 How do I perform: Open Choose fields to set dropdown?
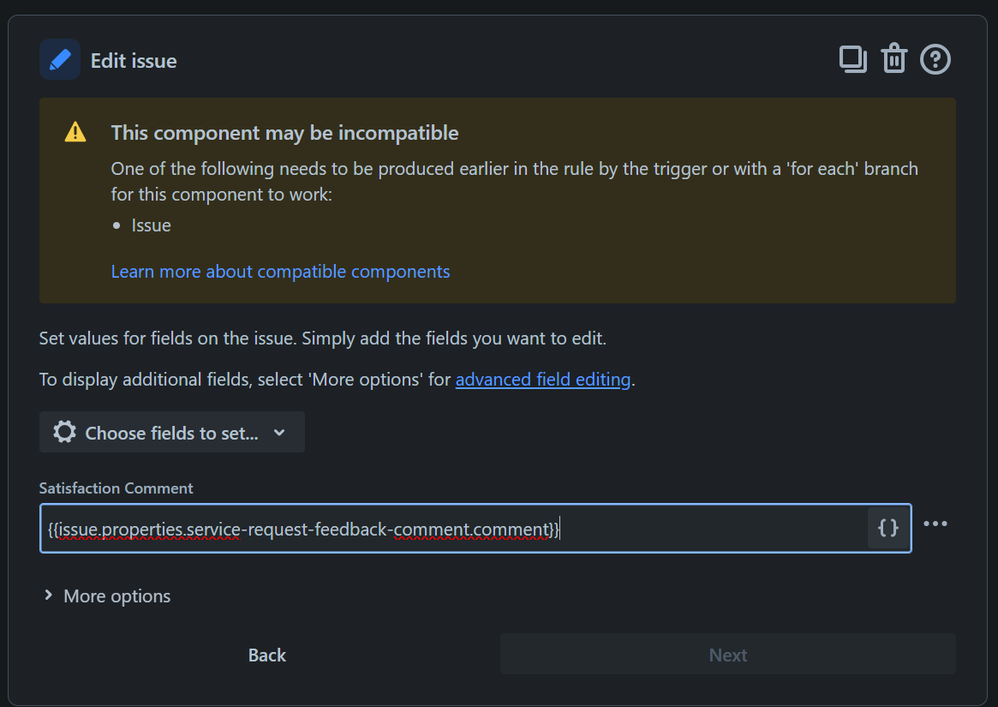(x=172, y=433)
